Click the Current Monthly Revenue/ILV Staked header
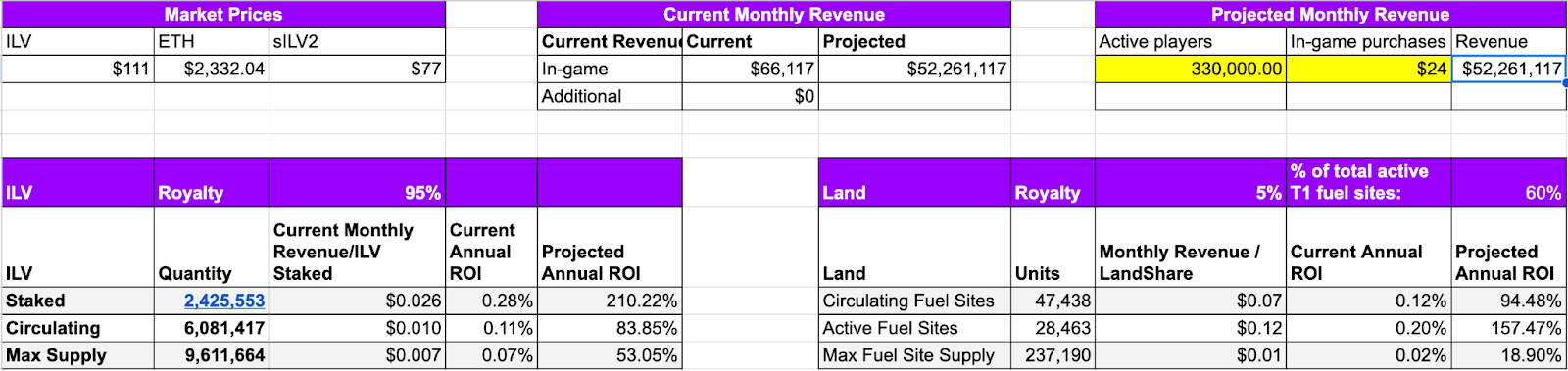Screen dimensions: 1568x371 pos(357,247)
